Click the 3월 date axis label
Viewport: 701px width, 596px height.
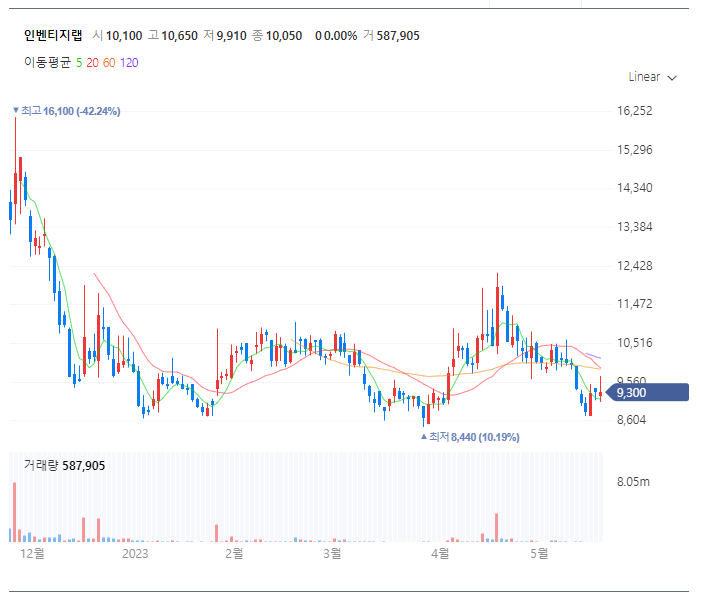tap(332, 554)
